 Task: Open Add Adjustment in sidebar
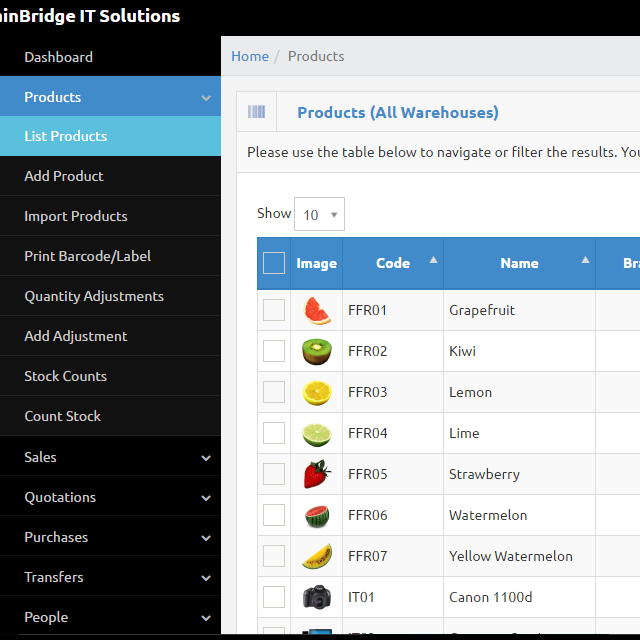tap(110, 336)
